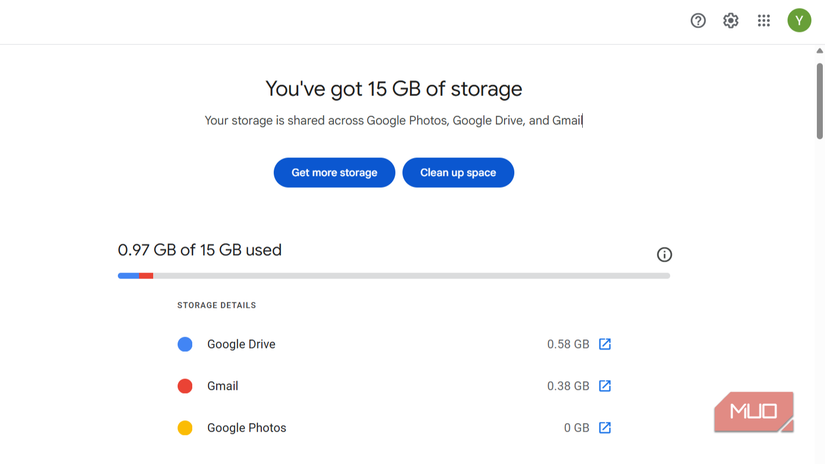Select the Google Photos row label
This screenshot has height=464, width=825.
tap(246, 428)
